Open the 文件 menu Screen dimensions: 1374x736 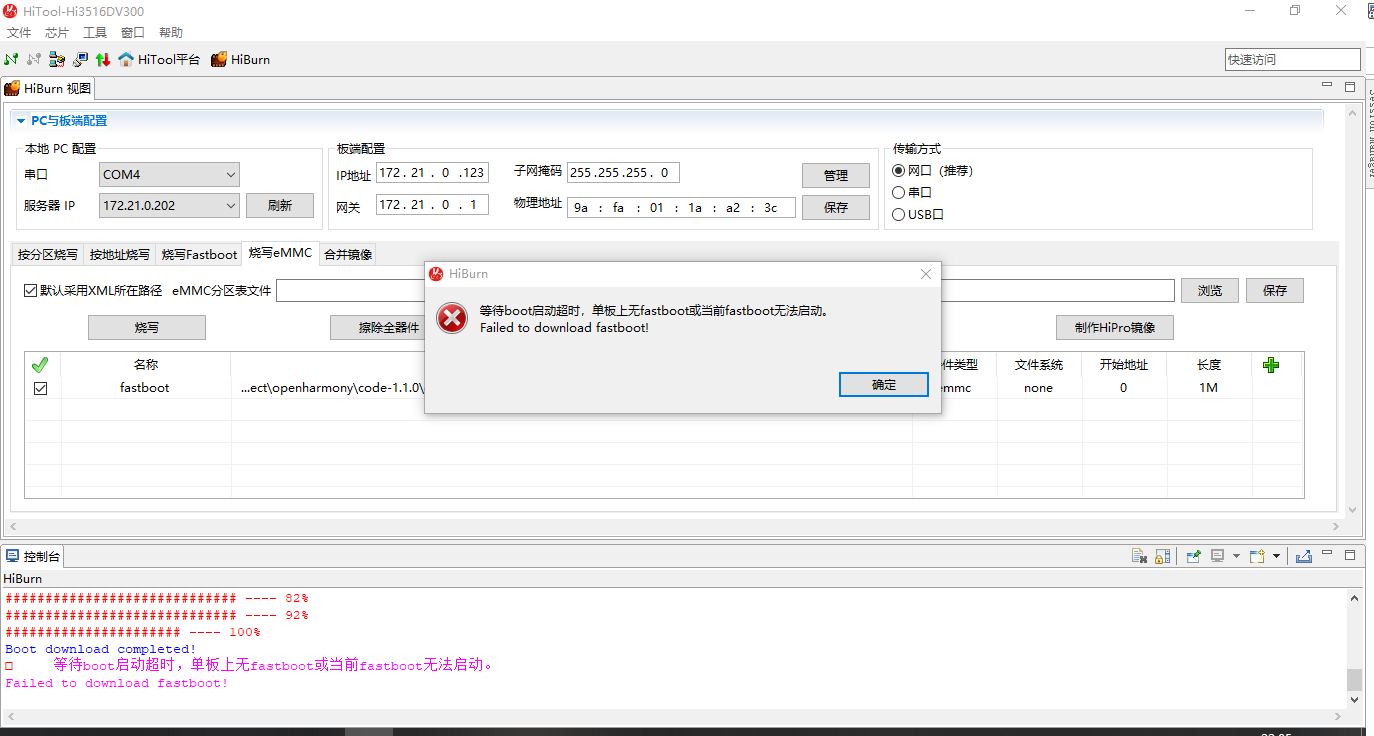coord(19,33)
